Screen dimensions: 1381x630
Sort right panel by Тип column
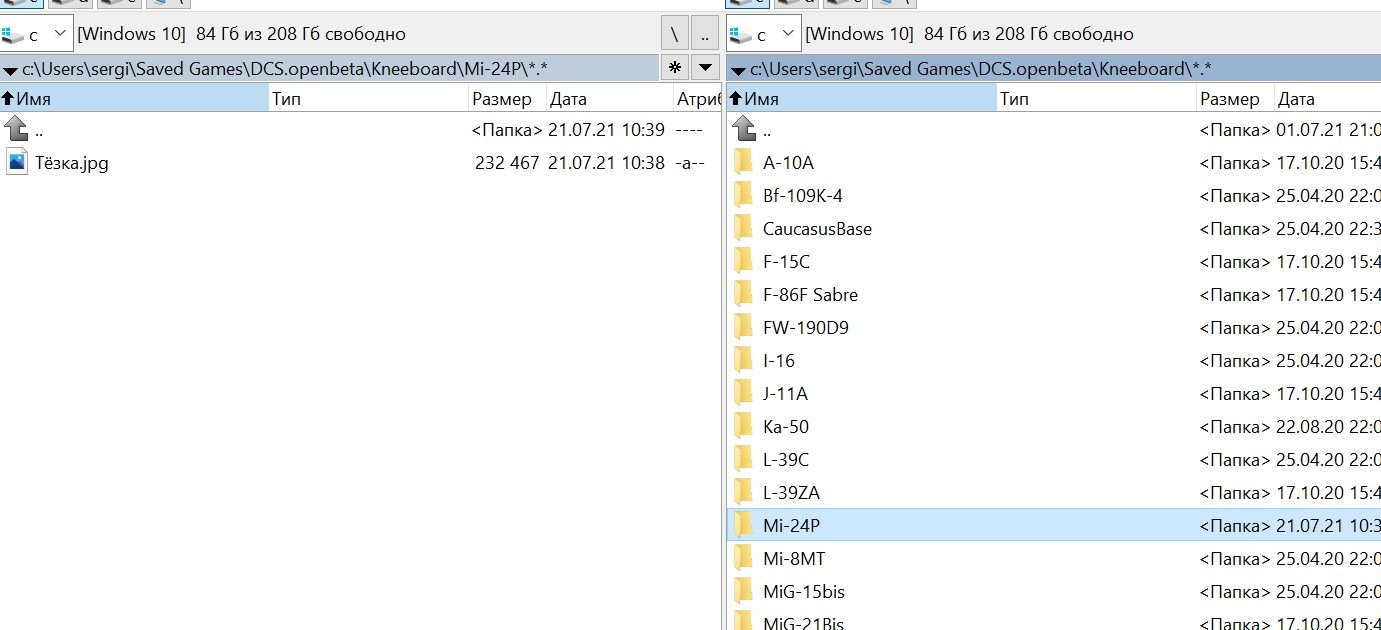pos(1097,98)
